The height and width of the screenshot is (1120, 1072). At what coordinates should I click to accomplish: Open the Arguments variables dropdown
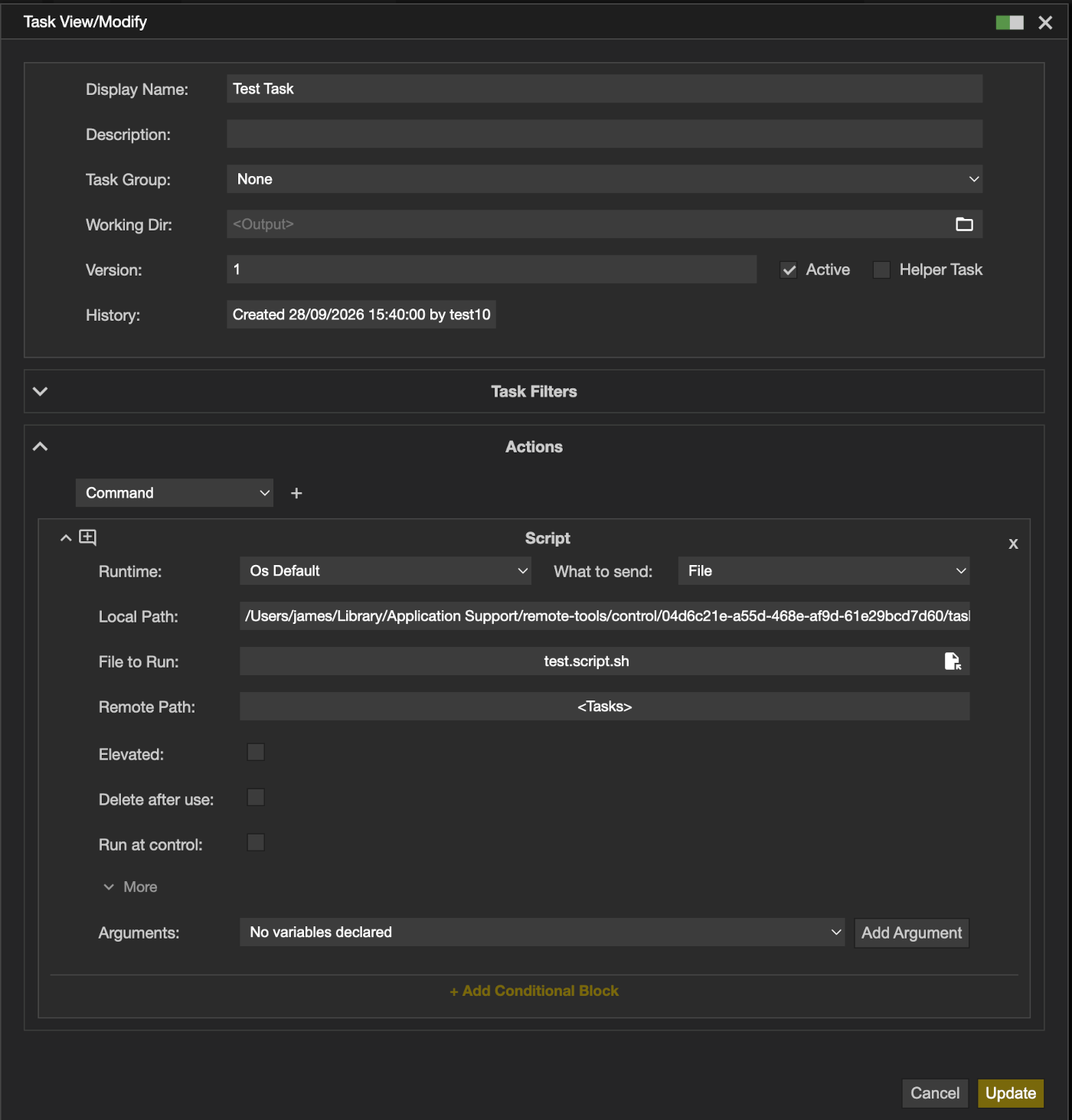[542, 932]
